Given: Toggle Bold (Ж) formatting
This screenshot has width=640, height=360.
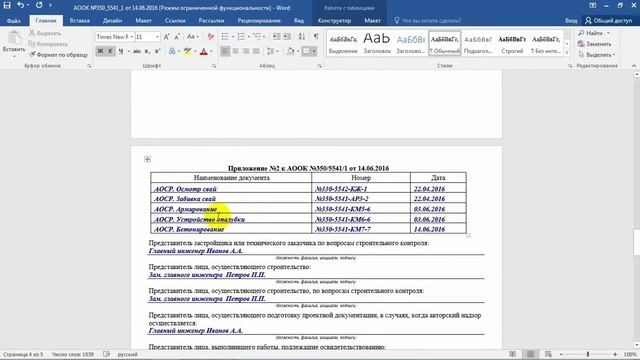Looking at the screenshot, I should click(x=100, y=51).
